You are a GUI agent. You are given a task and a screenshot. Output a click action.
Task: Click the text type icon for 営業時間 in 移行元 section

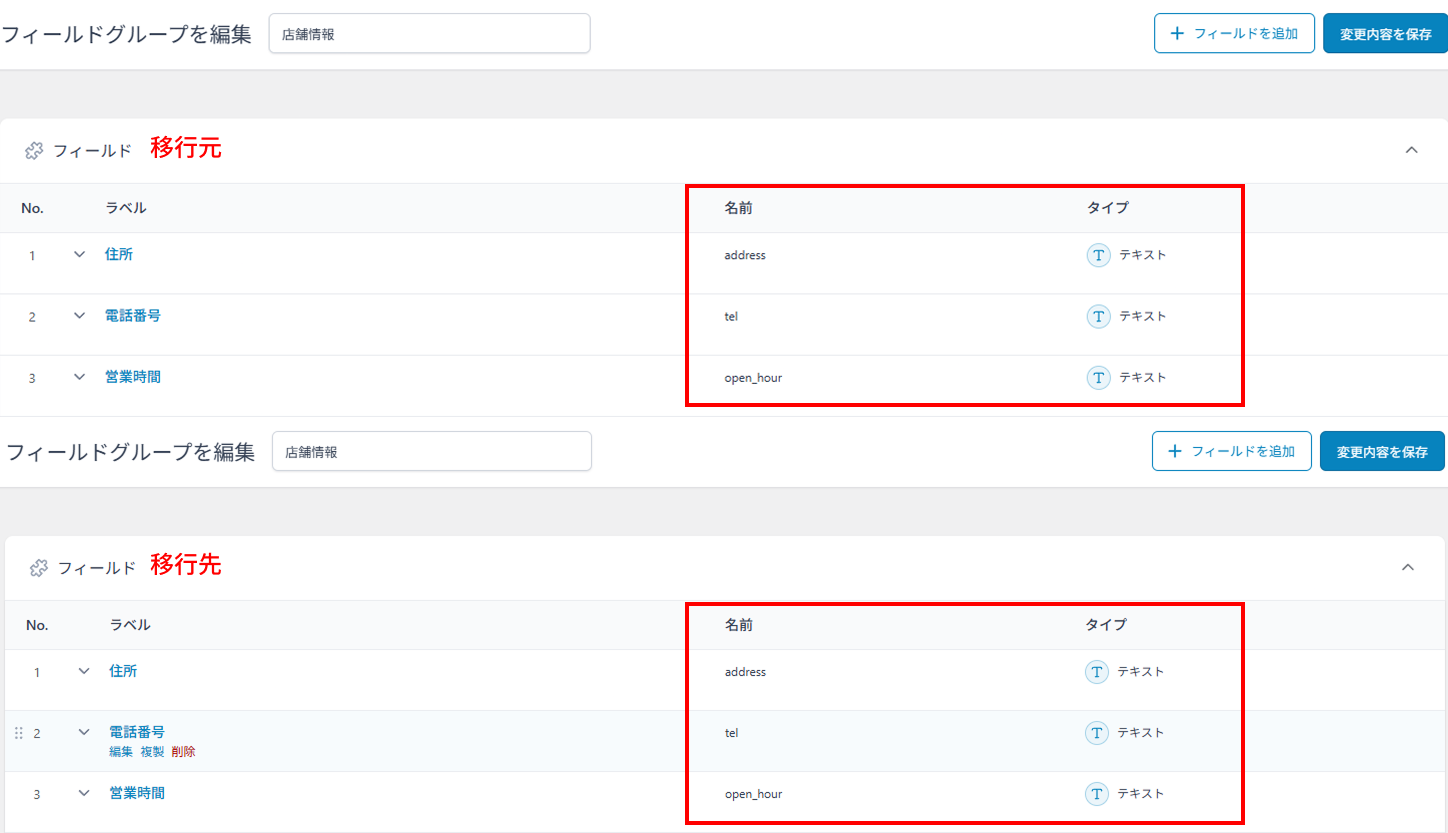point(1098,377)
